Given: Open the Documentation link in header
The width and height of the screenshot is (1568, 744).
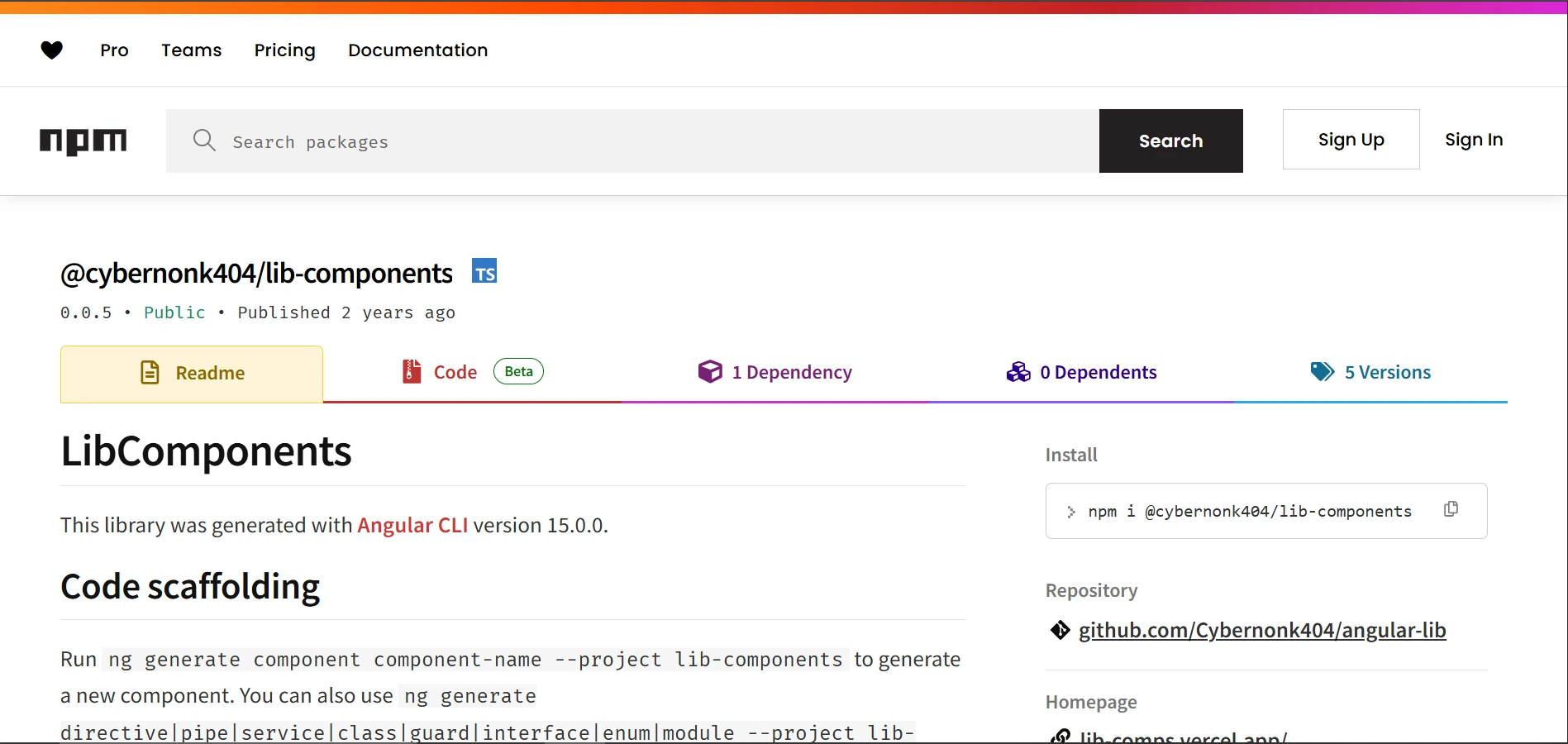Looking at the screenshot, I should pos(417,50).
